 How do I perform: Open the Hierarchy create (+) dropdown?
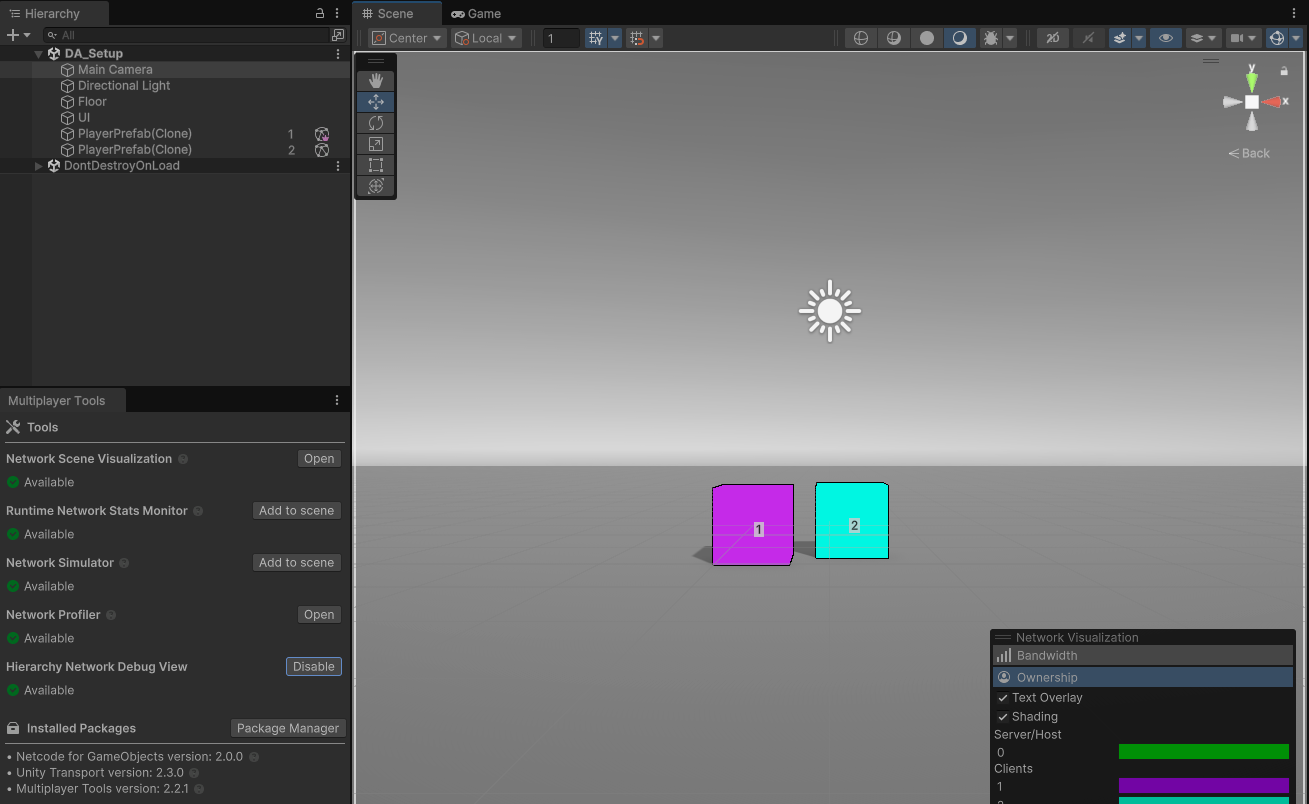(18, 35)
